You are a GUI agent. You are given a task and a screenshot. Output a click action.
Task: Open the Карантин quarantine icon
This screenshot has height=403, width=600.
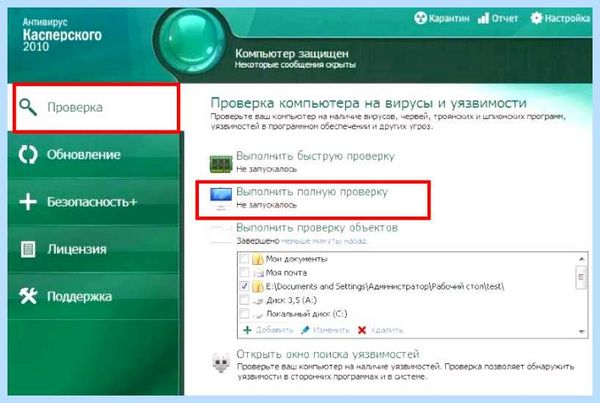(420, 18)
